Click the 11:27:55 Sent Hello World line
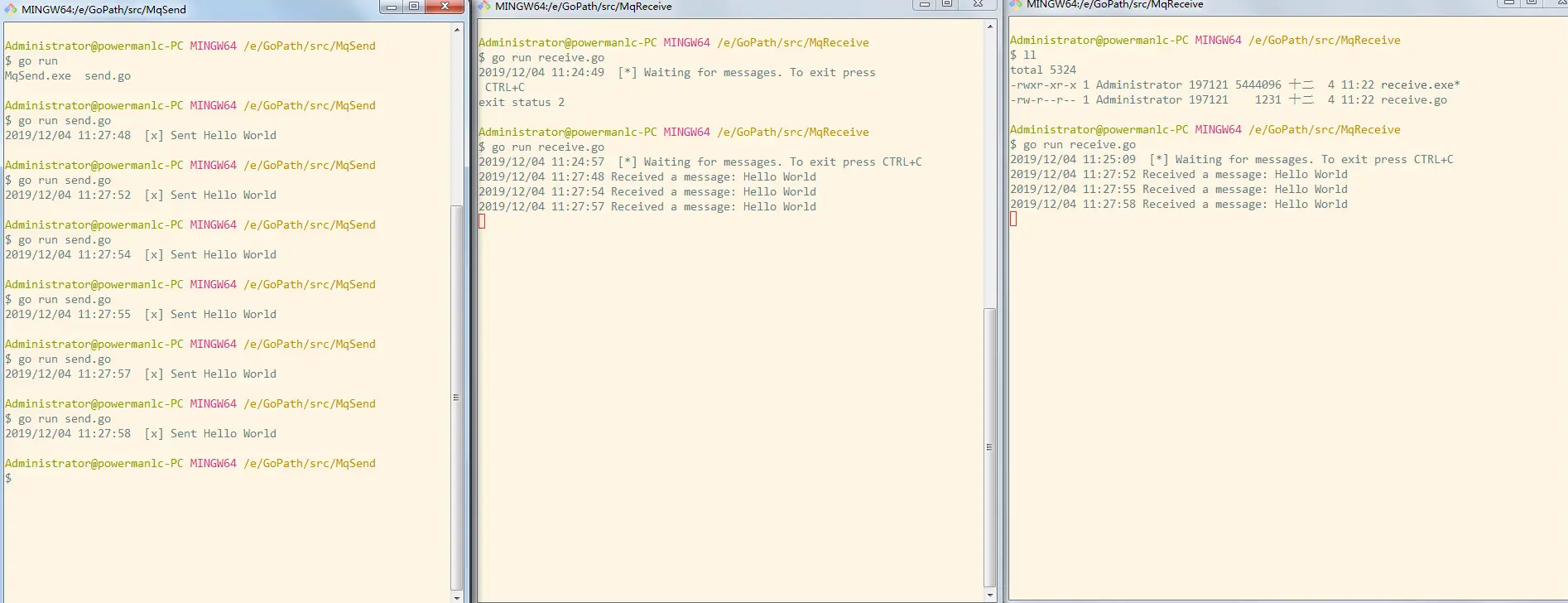The height and width of the screenshot is (603, 1568). [141, 315]
